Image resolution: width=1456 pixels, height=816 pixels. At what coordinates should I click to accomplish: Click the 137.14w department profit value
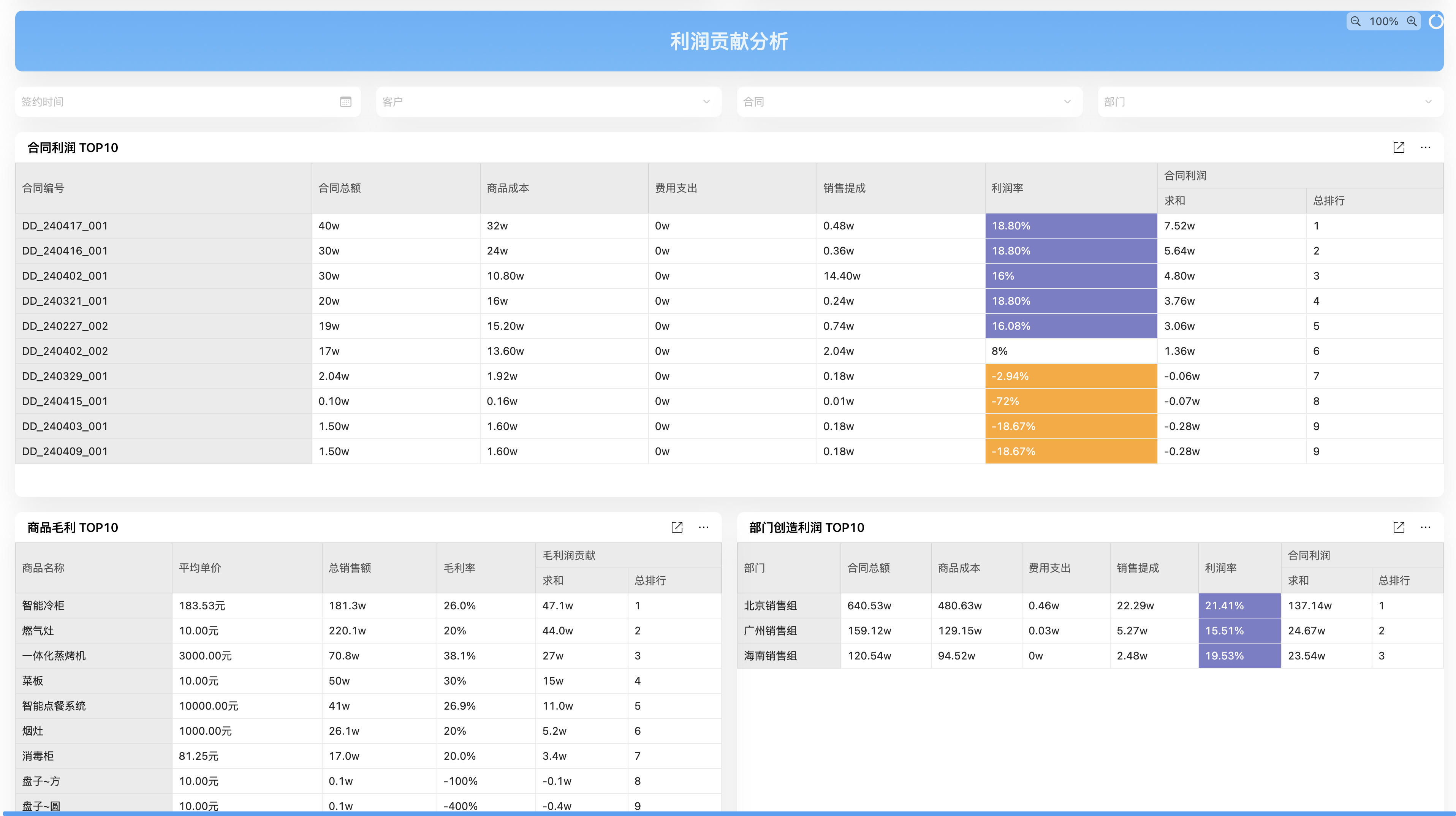pos(1310,605)
